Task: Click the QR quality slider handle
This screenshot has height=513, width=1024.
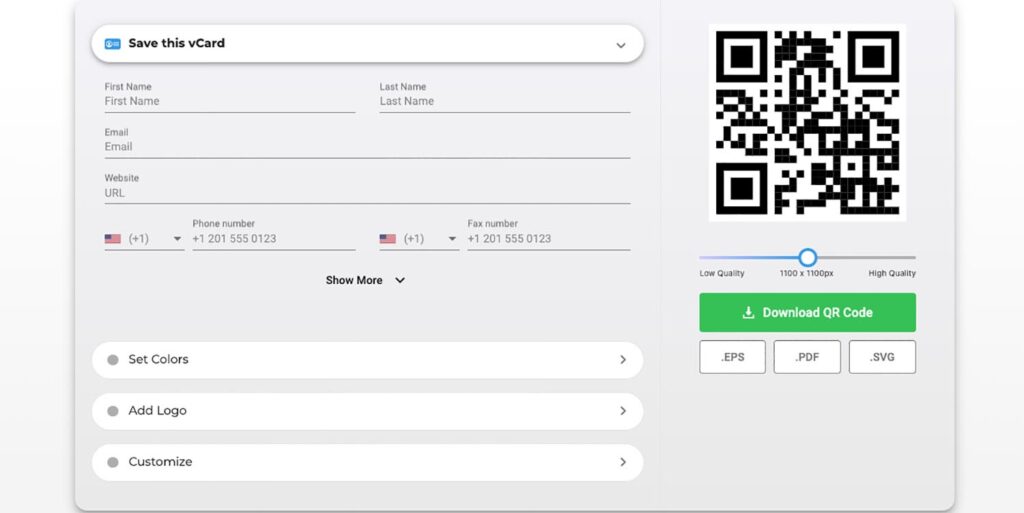Action: 808,257
